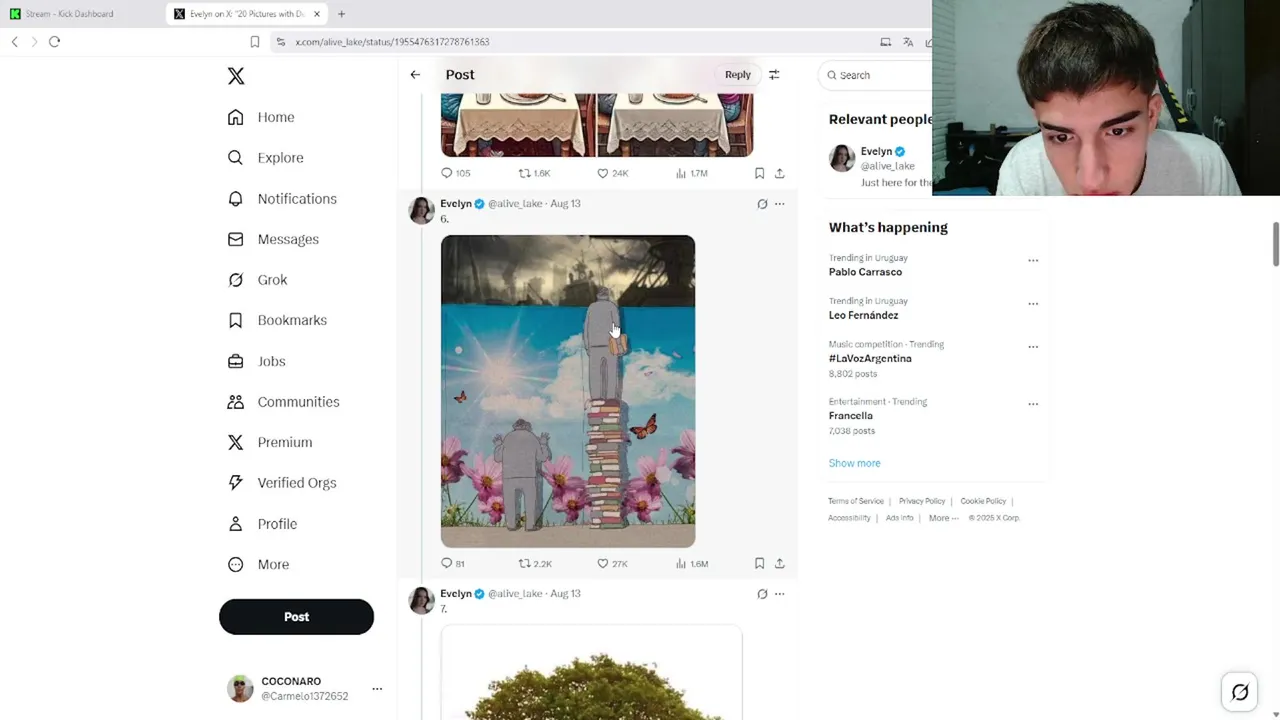Click @alive_lake handle on post 6

515,204
